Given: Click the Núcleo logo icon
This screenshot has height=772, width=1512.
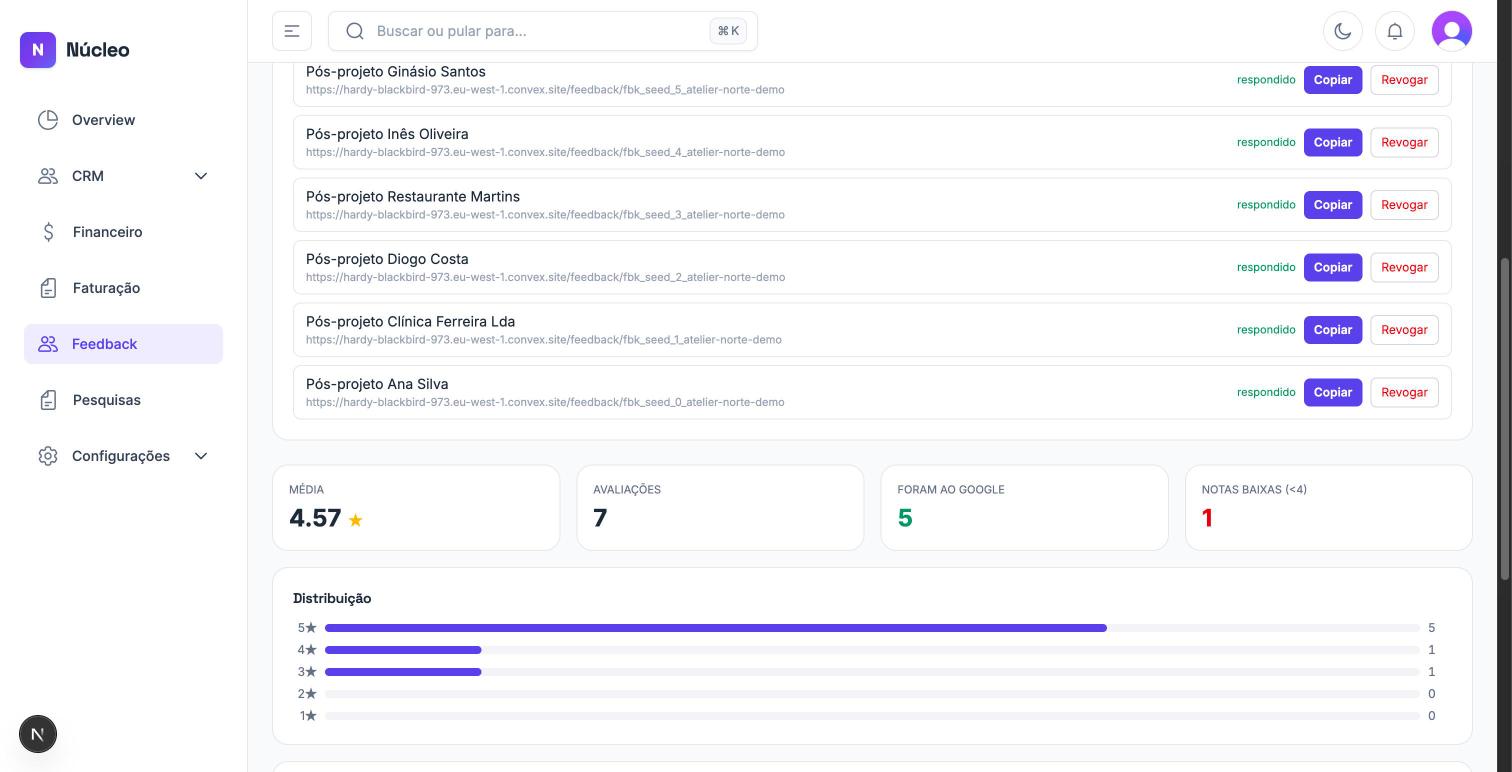Looking at the screenshot, I should (38, 49).
